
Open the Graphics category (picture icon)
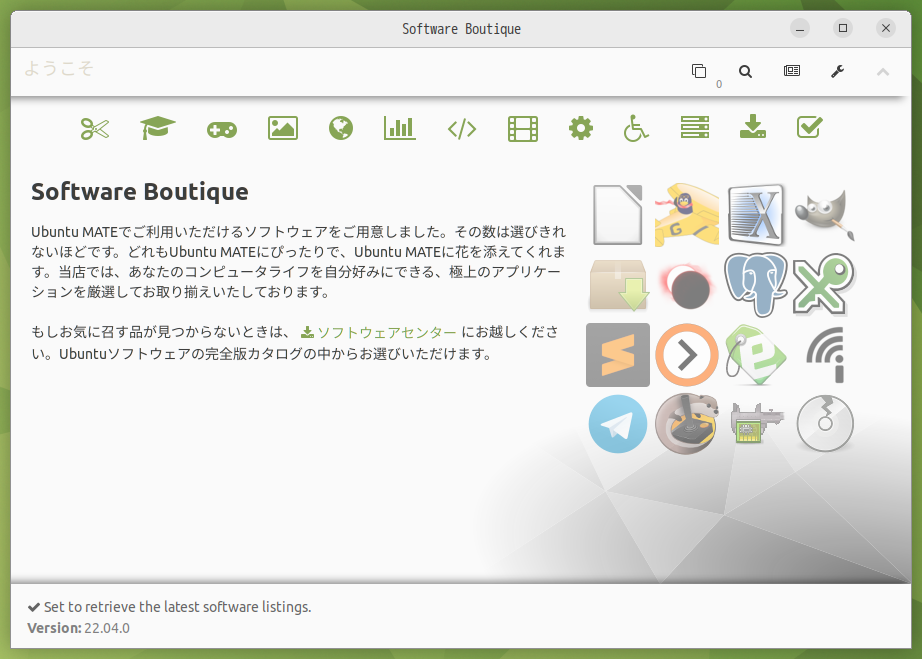[283, 128]
